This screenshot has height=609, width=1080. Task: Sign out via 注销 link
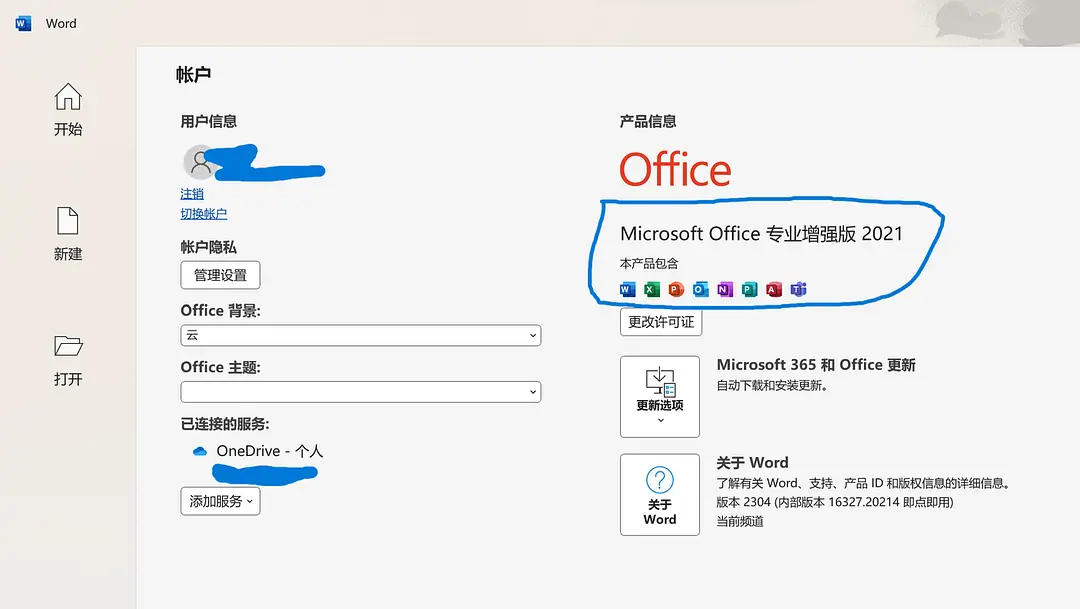click(x=192, y=194)
